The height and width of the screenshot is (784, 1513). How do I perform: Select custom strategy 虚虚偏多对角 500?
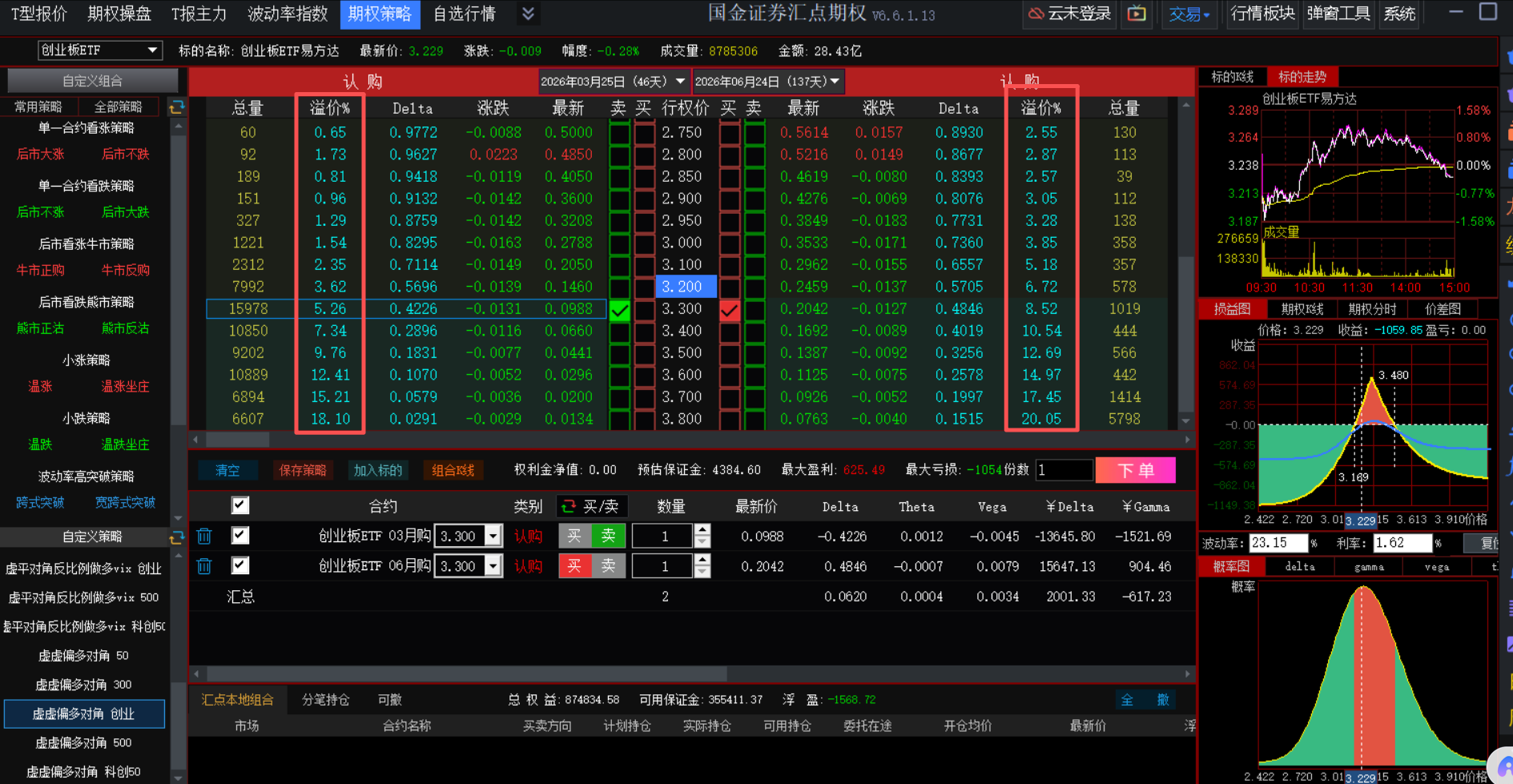pos(85,743)
